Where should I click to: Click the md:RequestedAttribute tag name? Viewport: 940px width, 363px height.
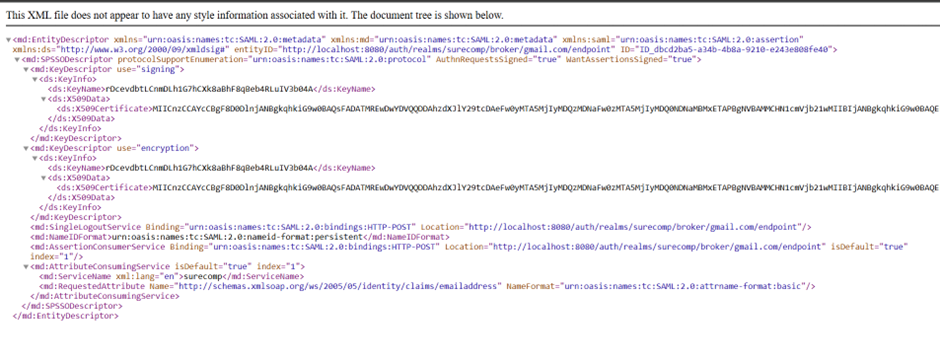(x=94, y=286)
